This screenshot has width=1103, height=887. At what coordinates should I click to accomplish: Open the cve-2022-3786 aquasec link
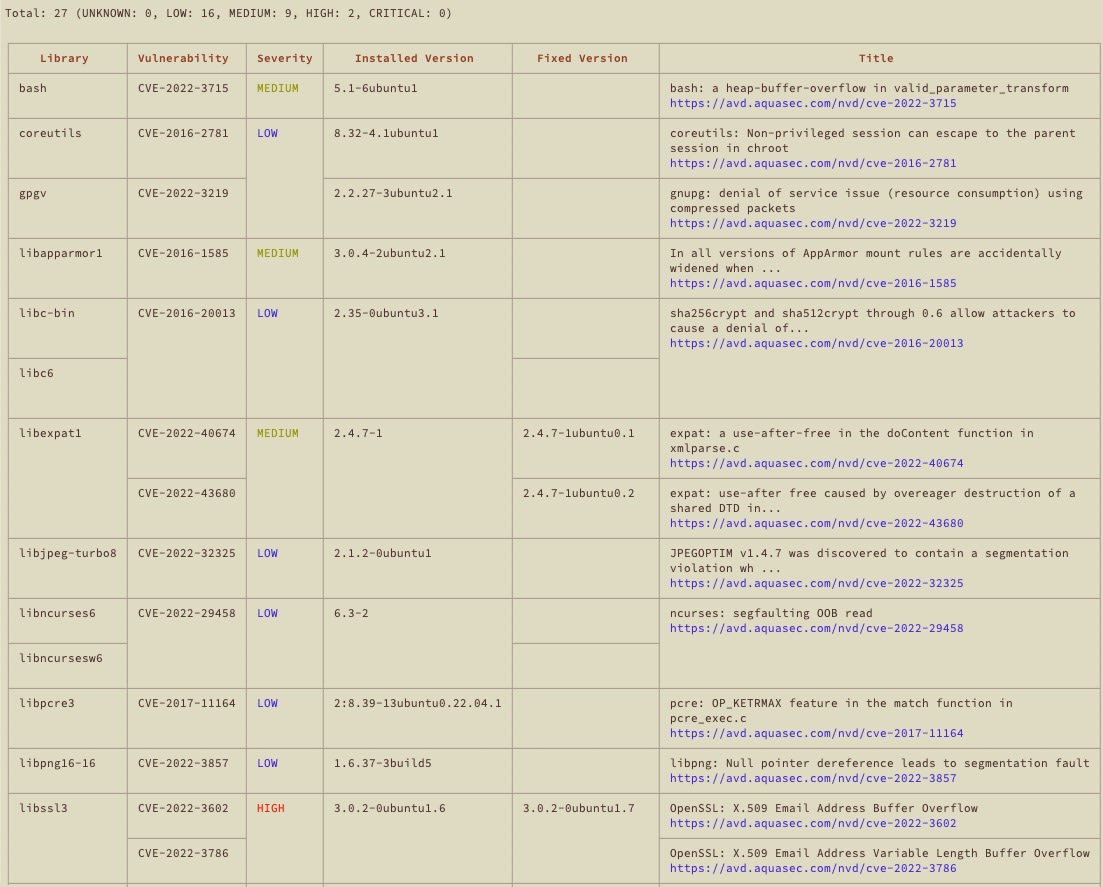812,868
